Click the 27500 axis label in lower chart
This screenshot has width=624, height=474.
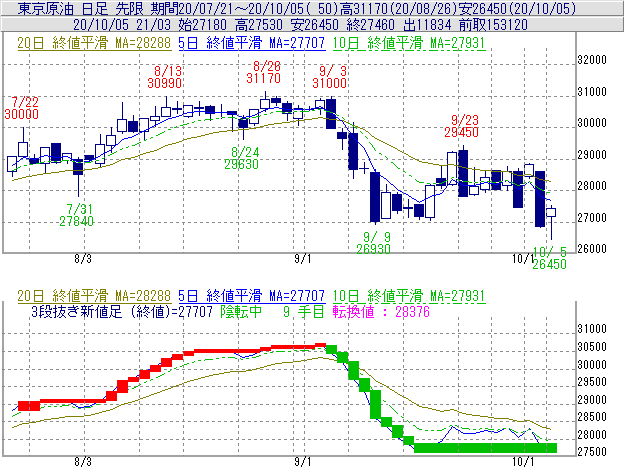(x=592, y=452)
